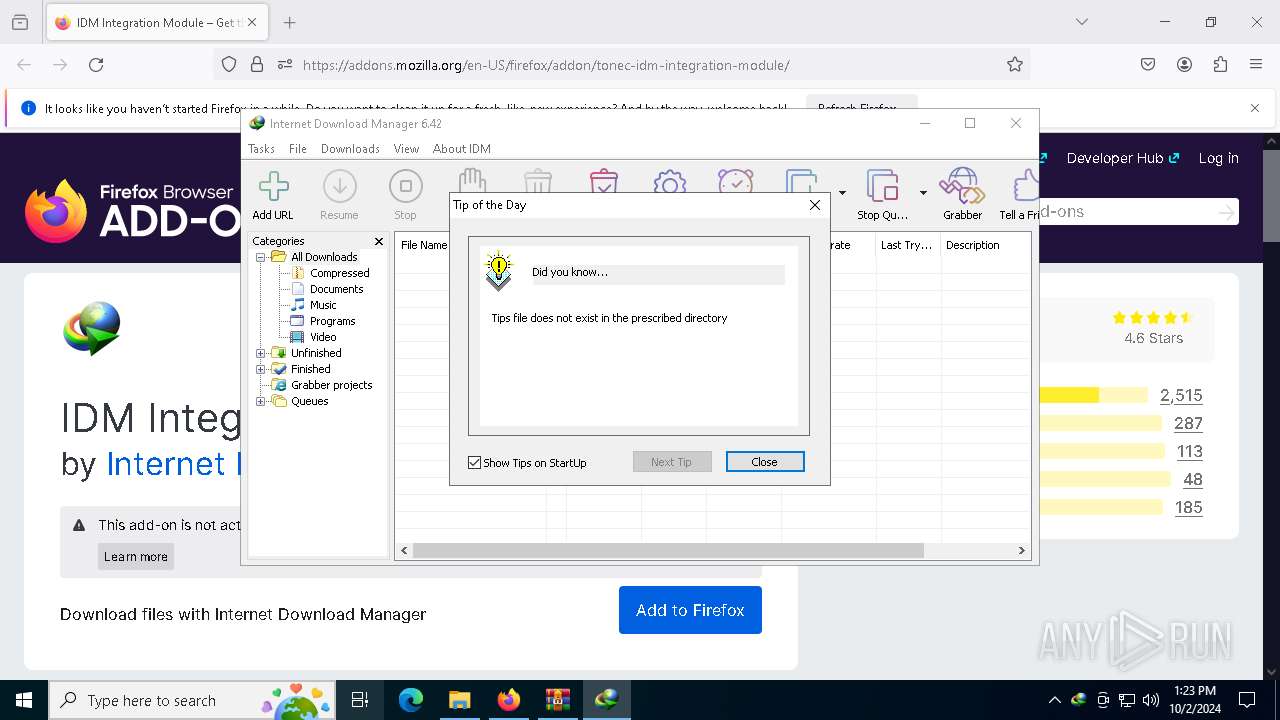1280x720 pixels.
Task: Open a new Firefox tab with plus button
Action: (x=289, y=22)
